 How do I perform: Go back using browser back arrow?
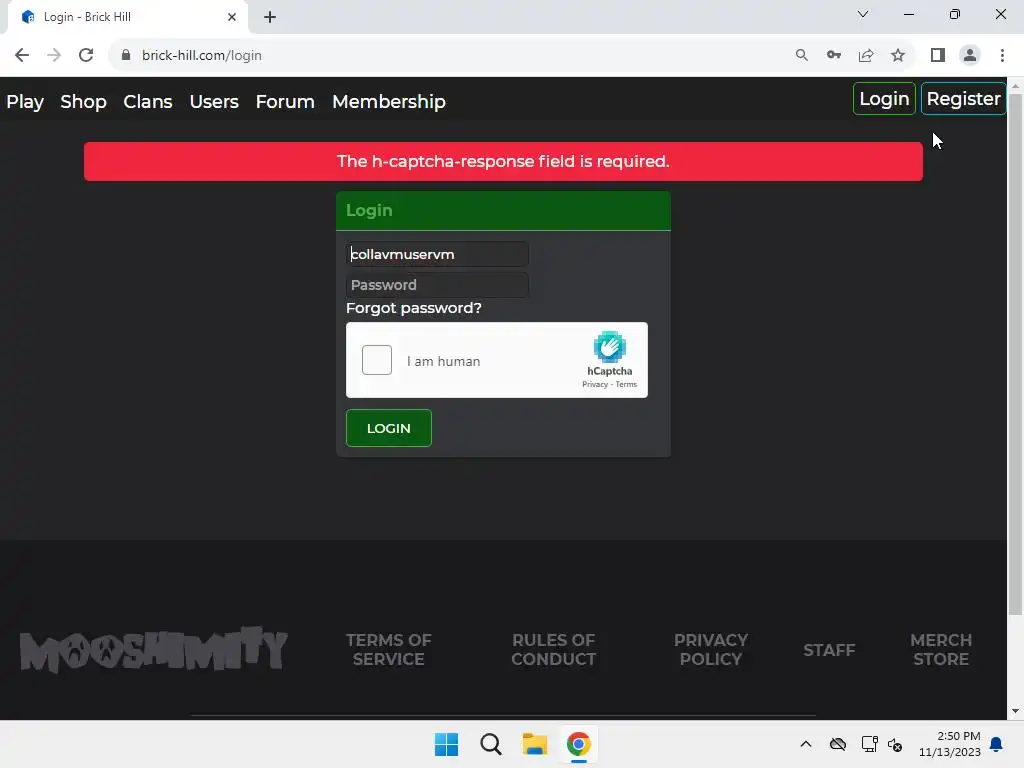point(22,56)
